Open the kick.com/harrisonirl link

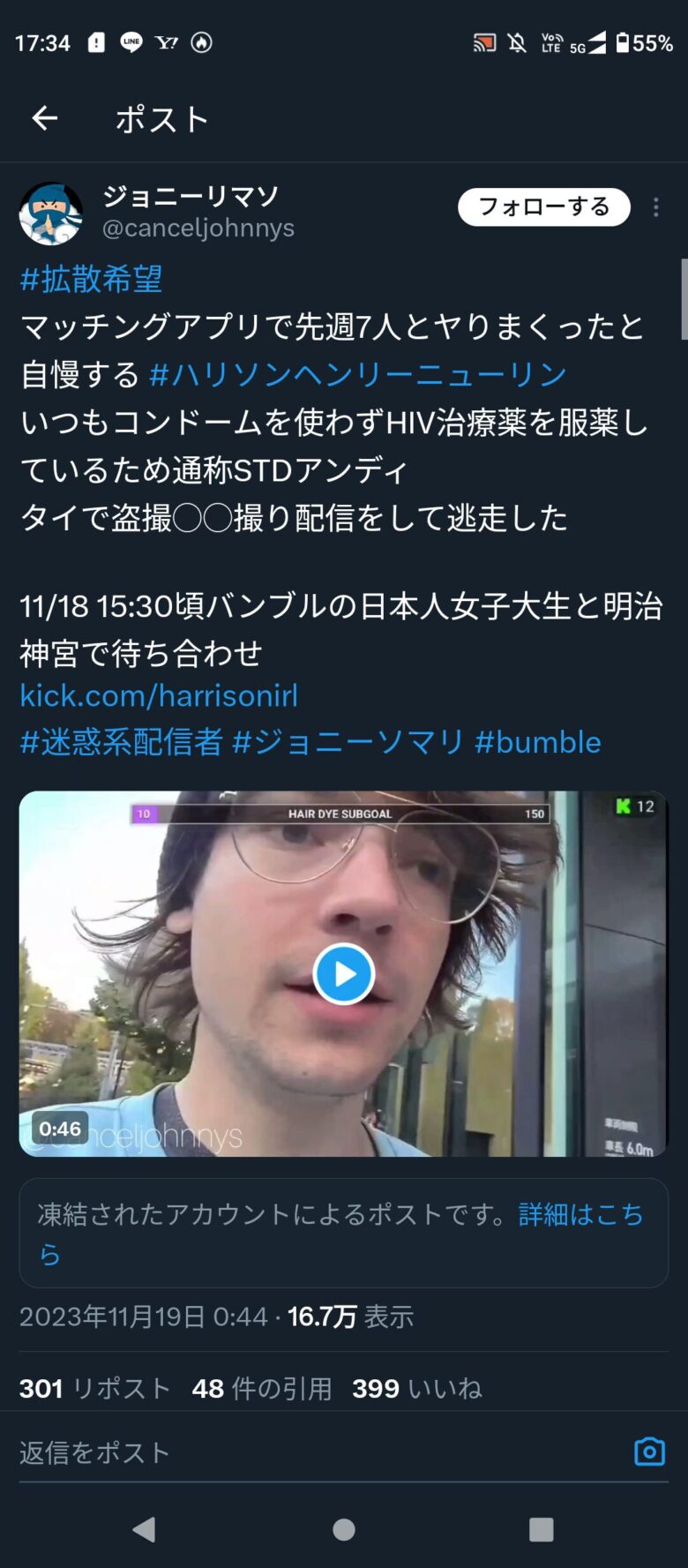[159, 695]
